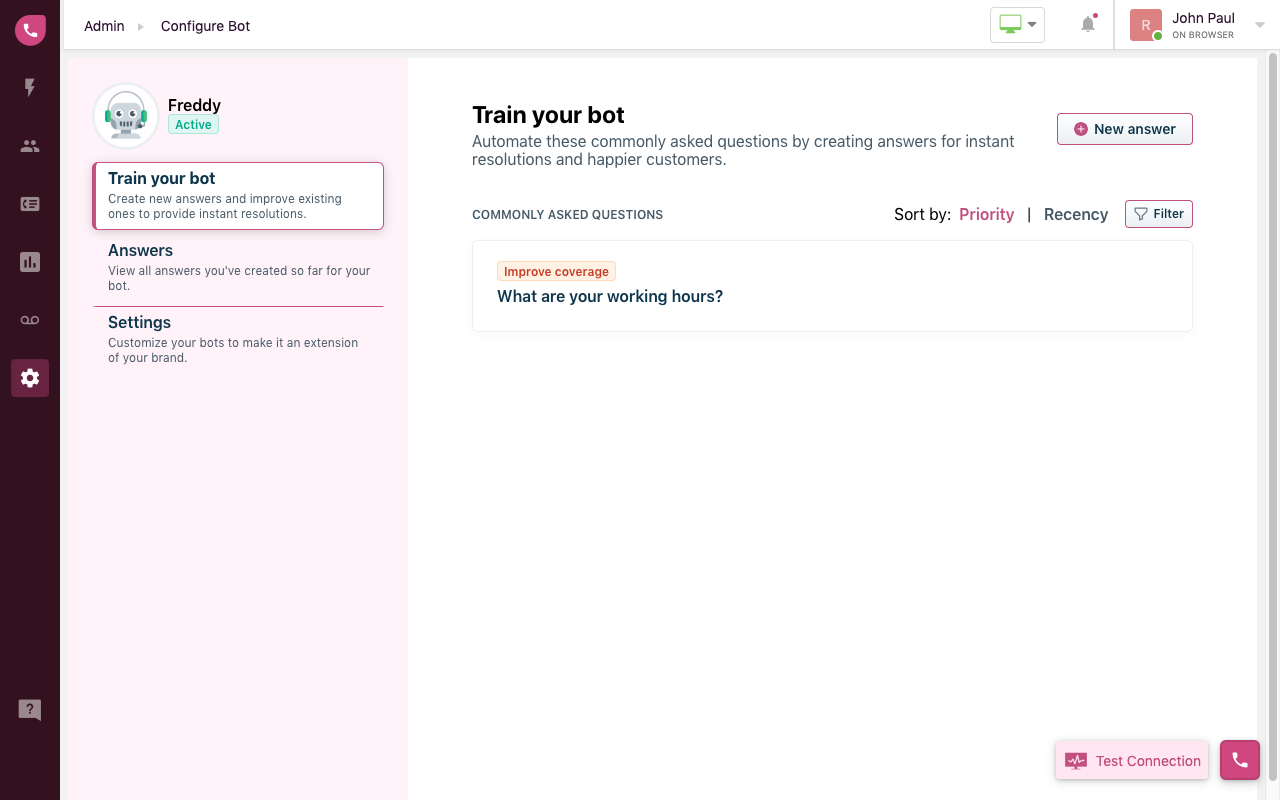Select the Admin gear icon in sidebar
This screenshot has height=800, width=1280.
[x=30, y=377]
